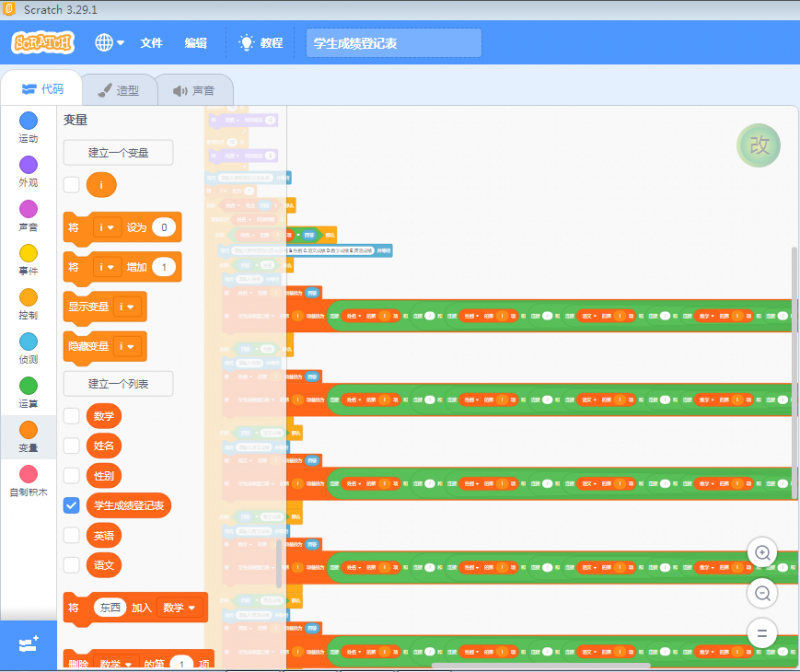Click the orange variable i reporter block

(x=101, y=185)
